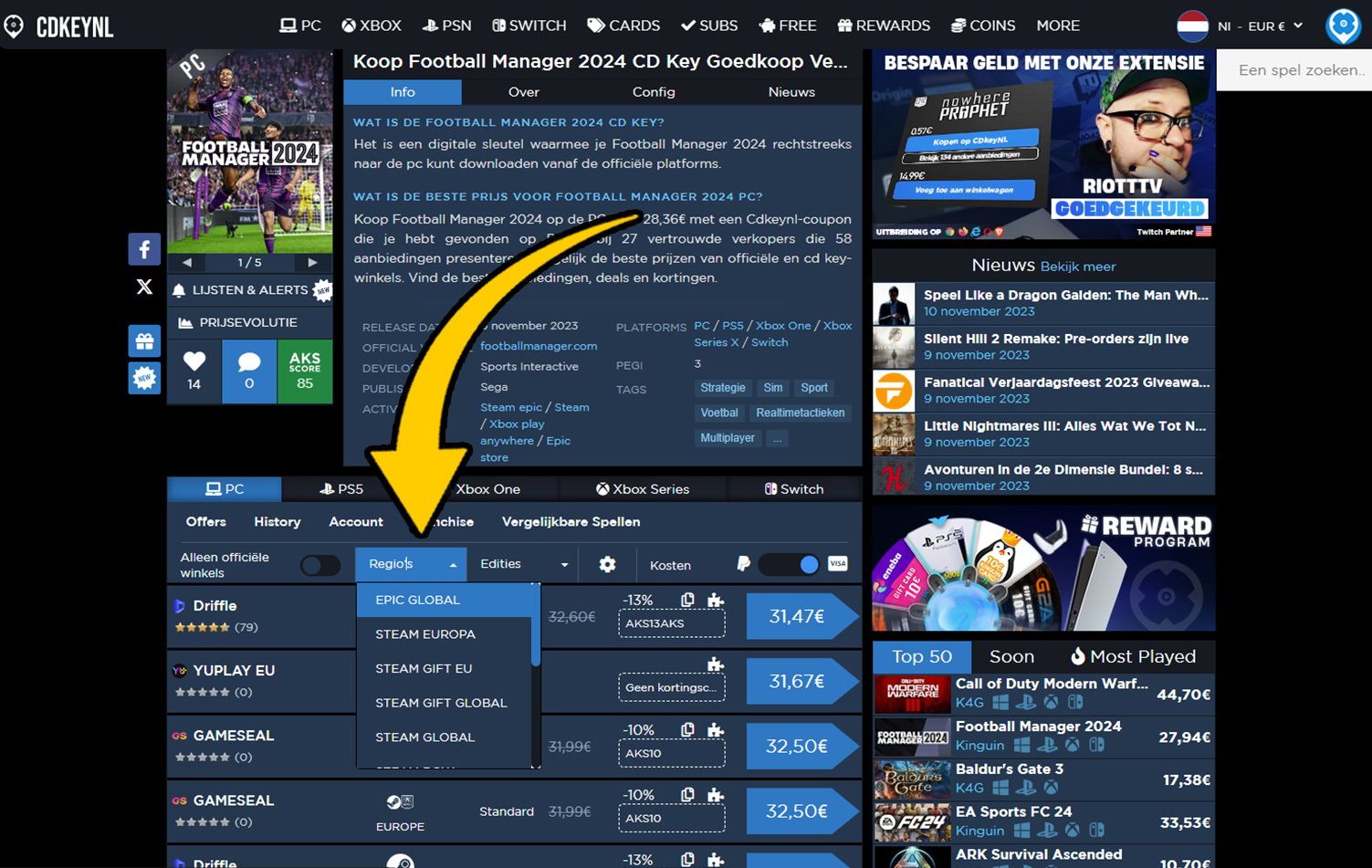Switch to the Xbox Series platform tab

pos(643,489)
